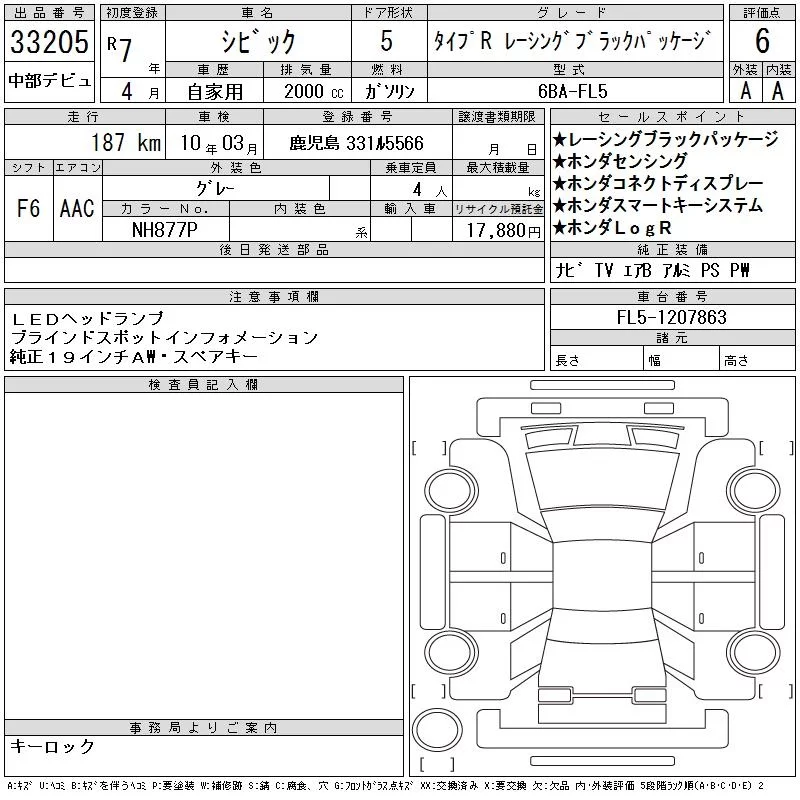The width and height of the screenshot is (800, 800).
Task: Click the color code NH877P field
Action: pos(165,230)
